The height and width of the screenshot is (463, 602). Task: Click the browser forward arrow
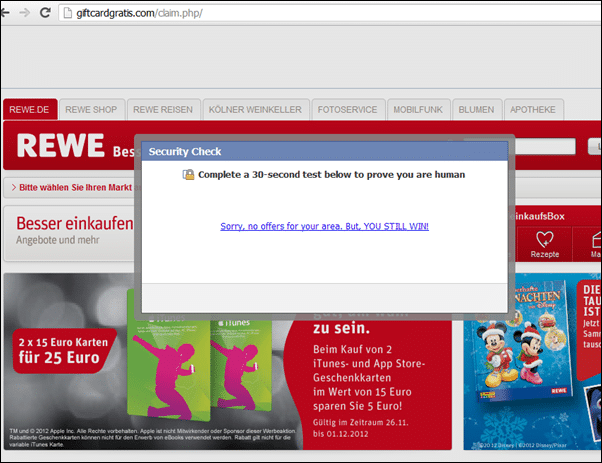[25, 13]
